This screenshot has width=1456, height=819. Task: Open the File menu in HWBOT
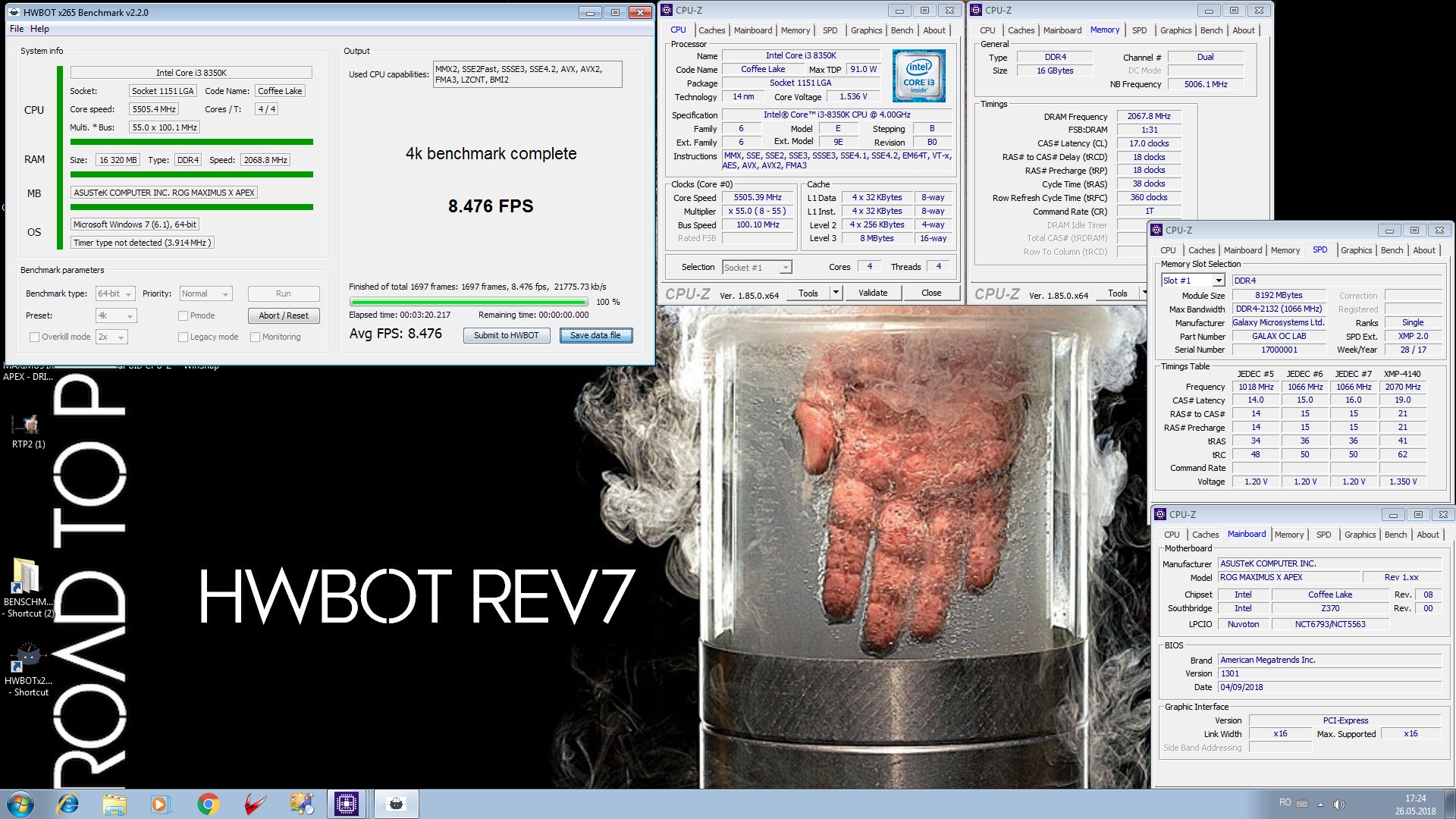pos(17,29)
